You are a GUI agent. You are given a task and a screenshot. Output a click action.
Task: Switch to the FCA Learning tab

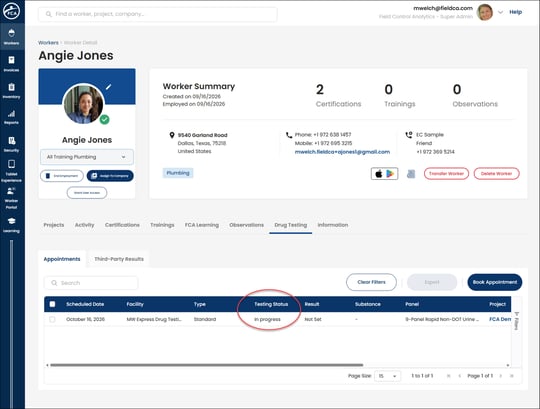click(x=202, y=225)
